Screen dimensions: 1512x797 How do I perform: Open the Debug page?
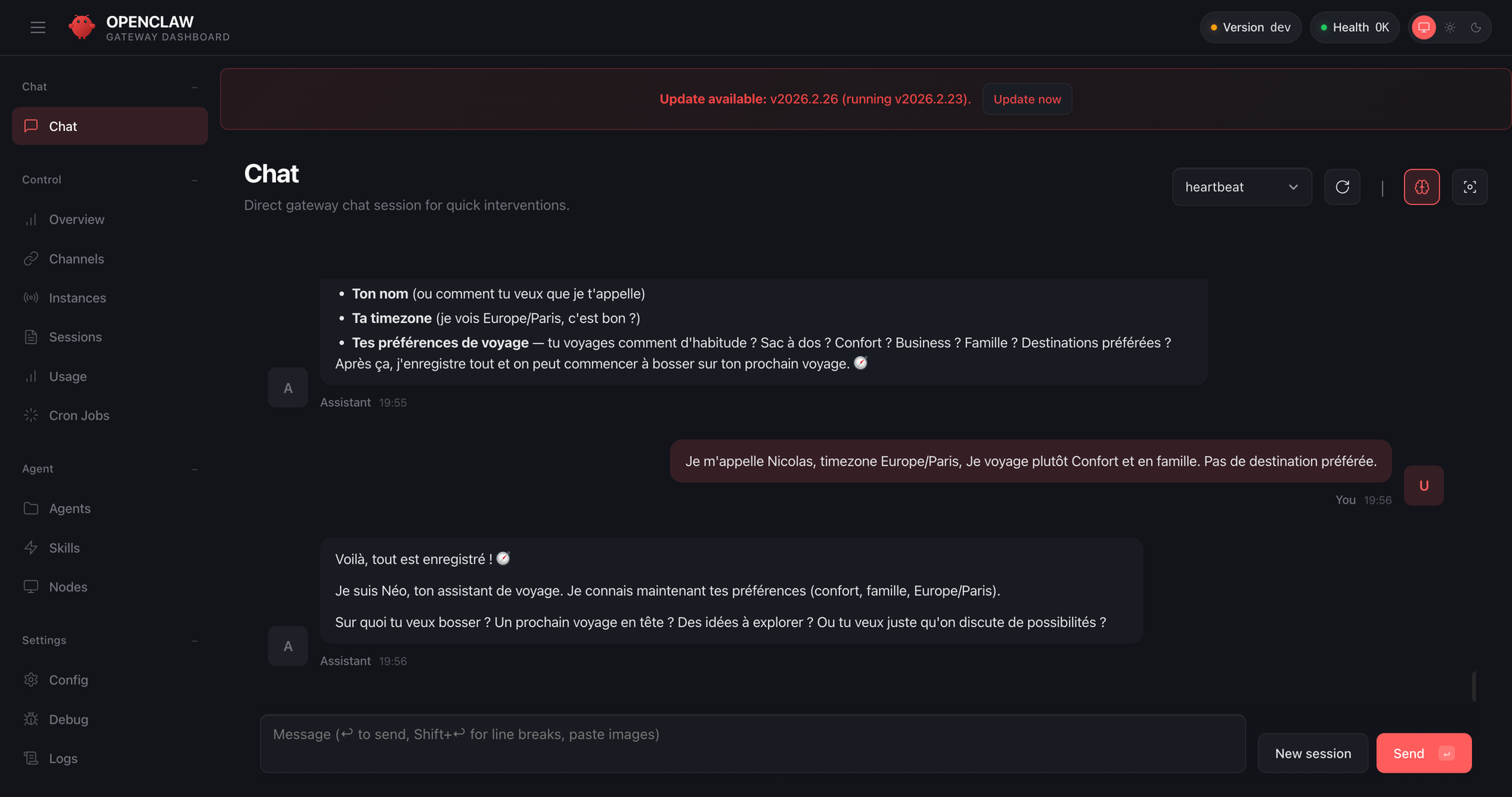pyautogui.click(x=68, y=719)
